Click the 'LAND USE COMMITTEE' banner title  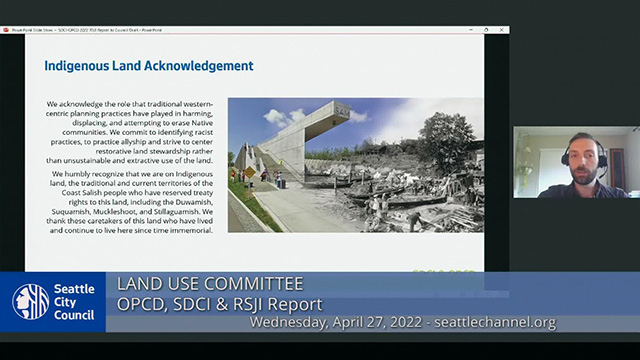[210, 284]
